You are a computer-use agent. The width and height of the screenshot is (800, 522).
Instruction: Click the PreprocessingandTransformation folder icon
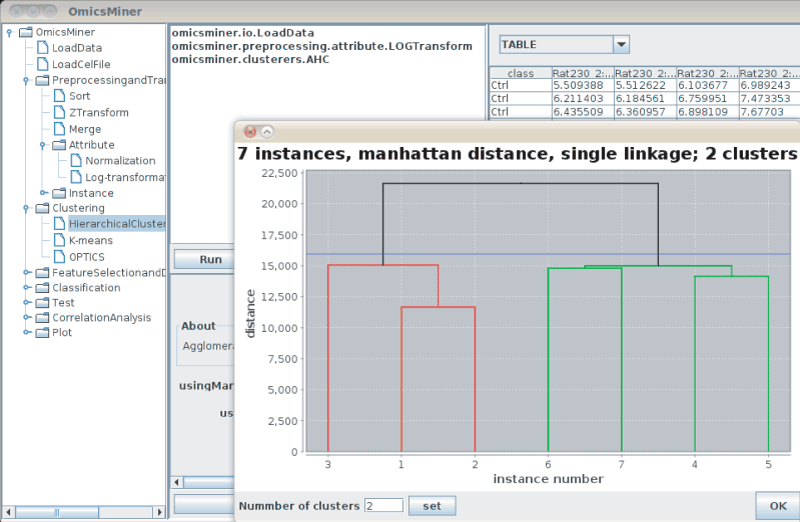click(x=42, y=80)
